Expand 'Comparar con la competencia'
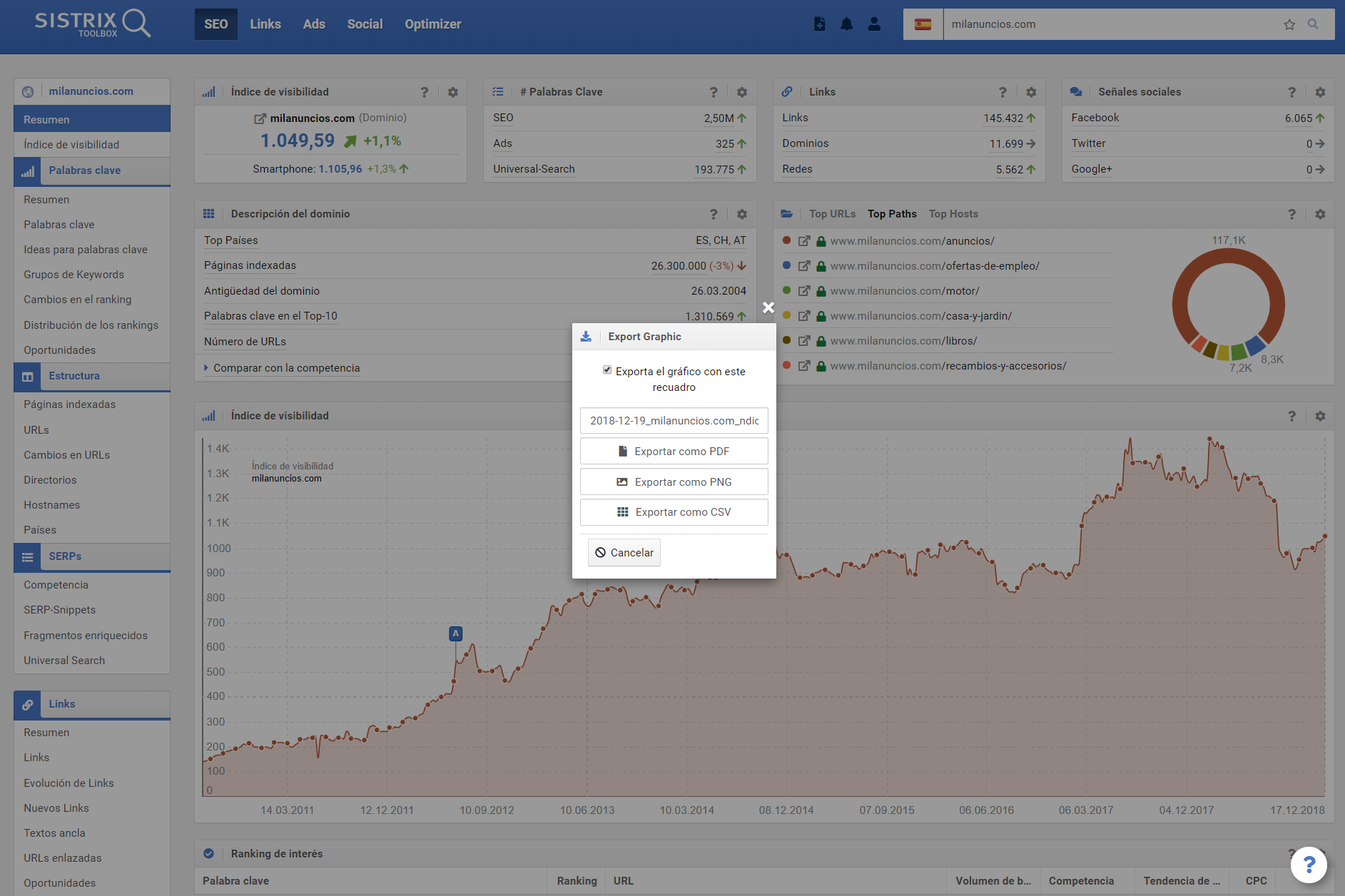 tap(285, 368)
